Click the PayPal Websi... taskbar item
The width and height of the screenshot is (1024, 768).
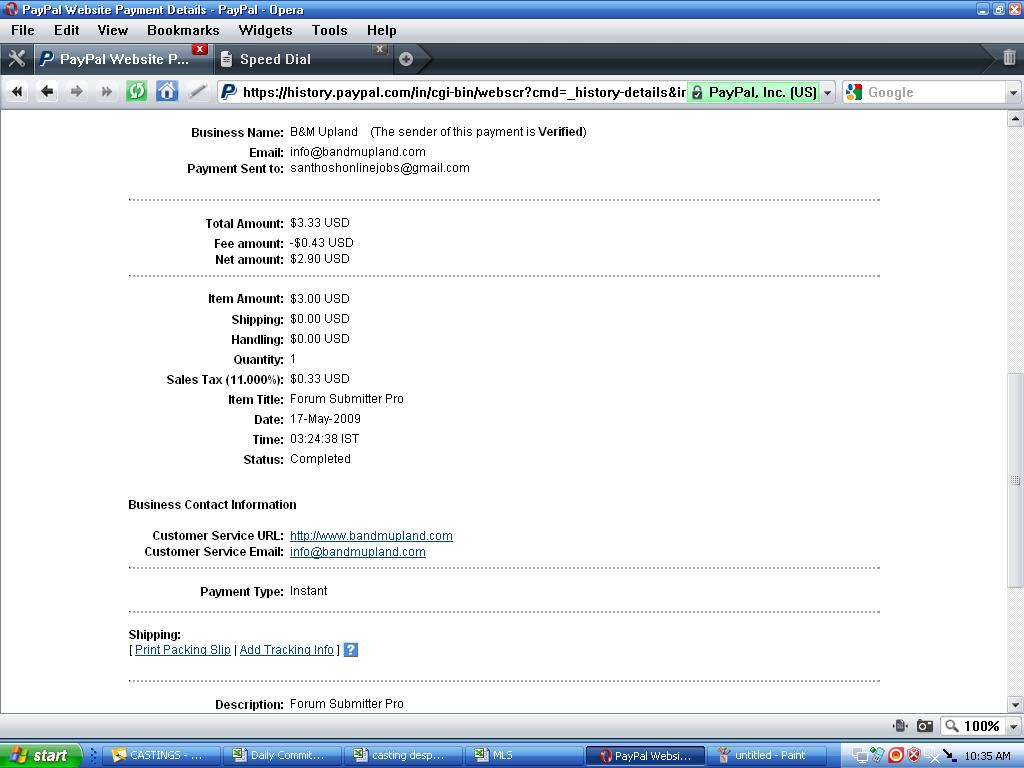click(x=645, y=756)
